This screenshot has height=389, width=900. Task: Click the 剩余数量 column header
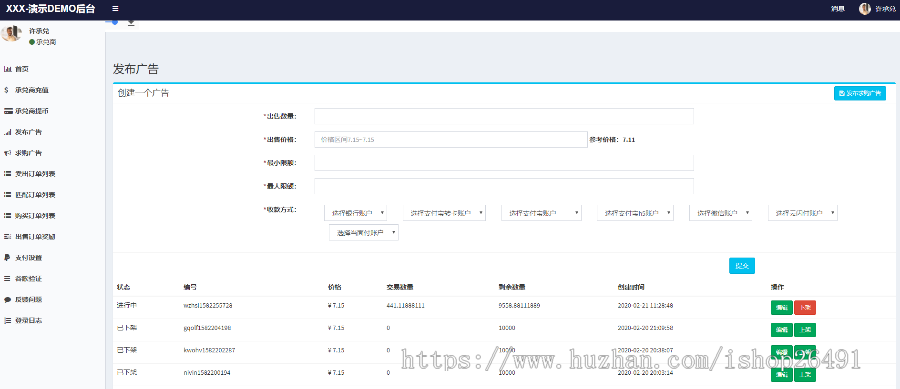[x=513, y=286]
